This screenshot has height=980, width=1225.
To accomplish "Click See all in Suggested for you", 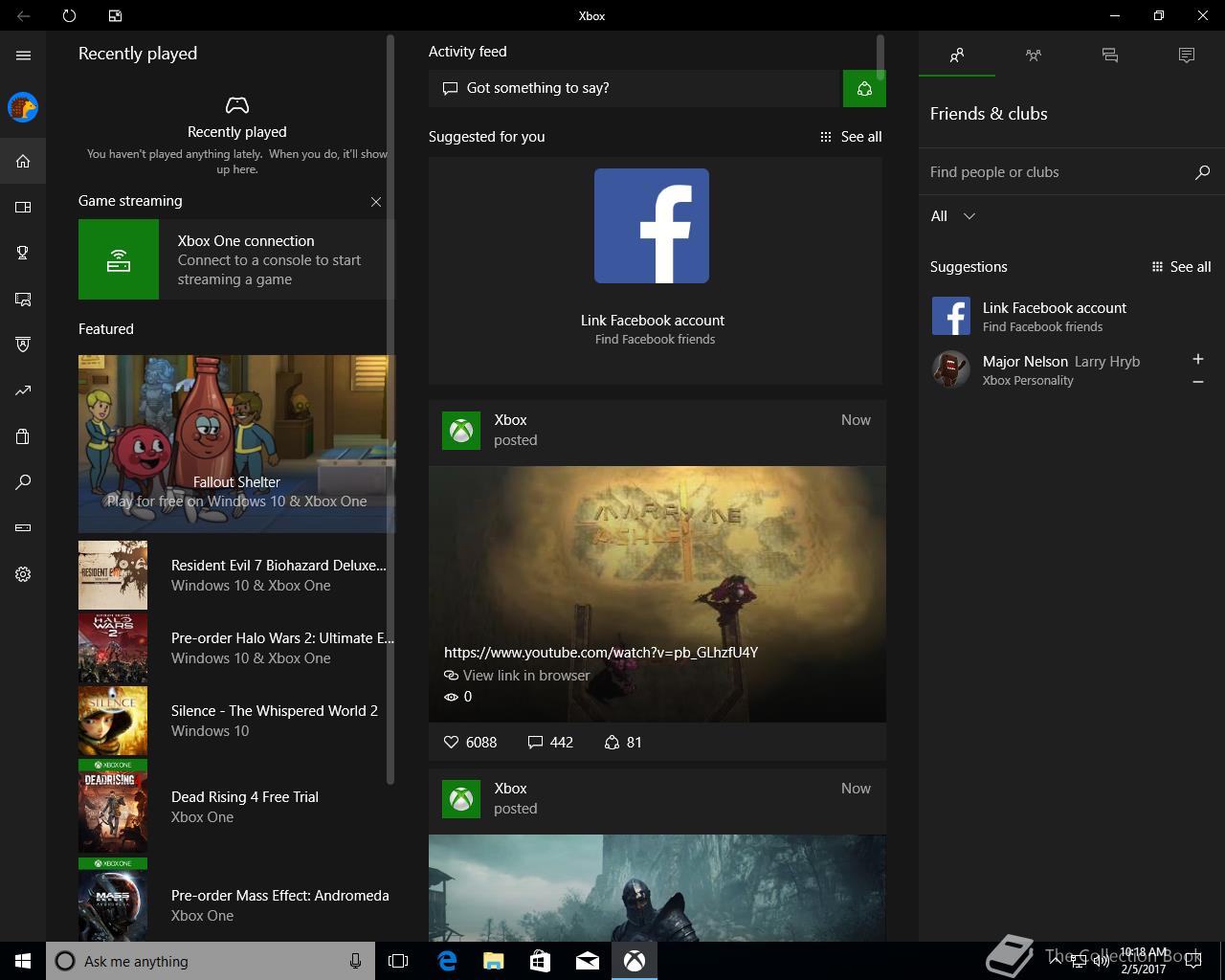I will (x=851, y=137).
